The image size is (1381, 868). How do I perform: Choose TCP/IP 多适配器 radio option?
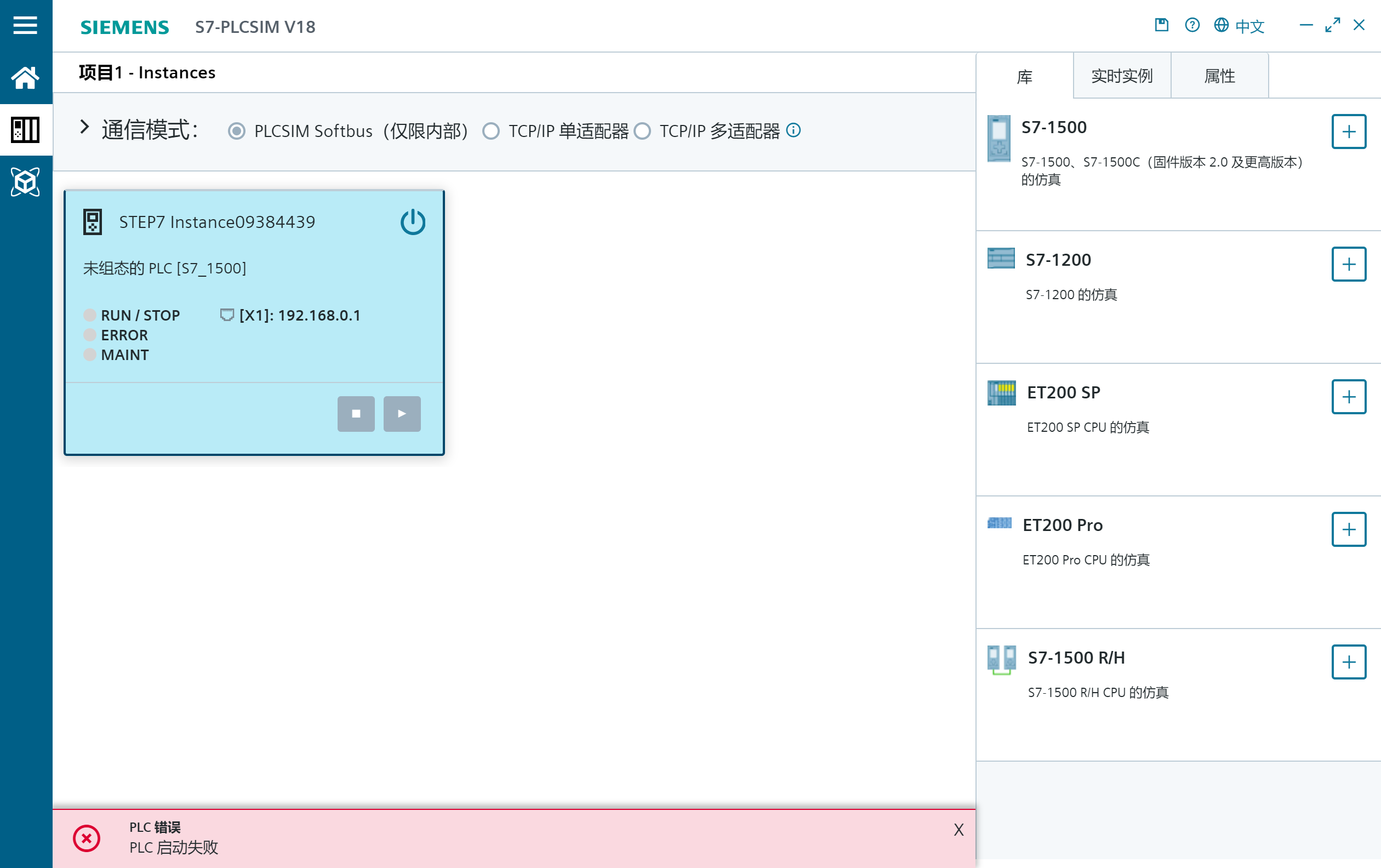[642, 132]
